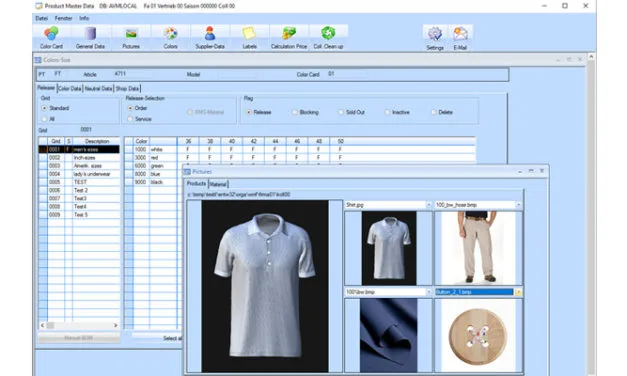Image resolution: width=627 pixels, height=376 pixels.
Task: Select the Release tab
Action: pyautogui.click(x=46, y=88)
